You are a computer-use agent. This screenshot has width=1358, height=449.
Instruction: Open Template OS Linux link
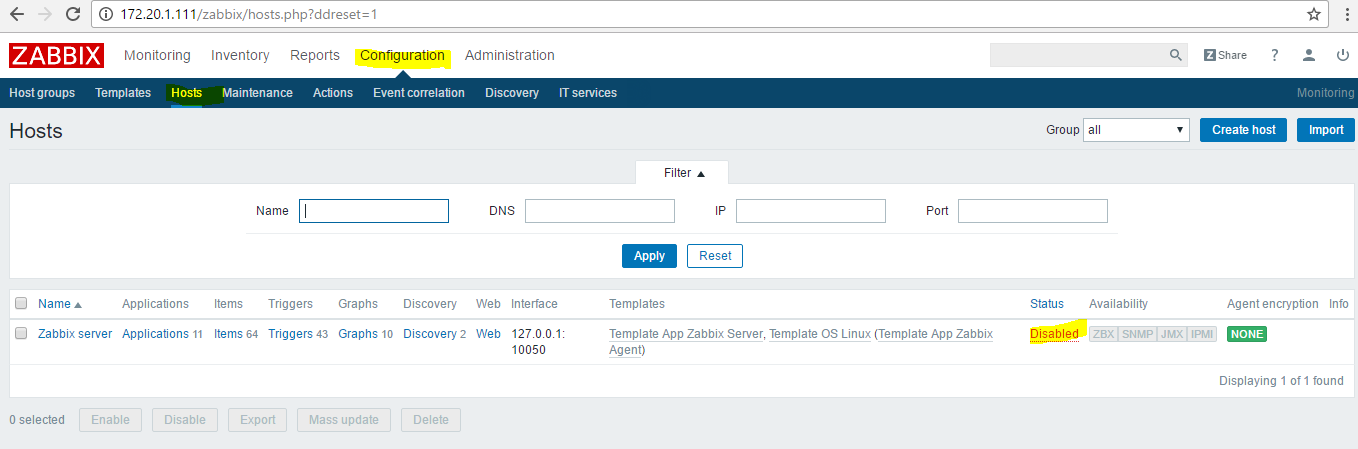[819, 334]
